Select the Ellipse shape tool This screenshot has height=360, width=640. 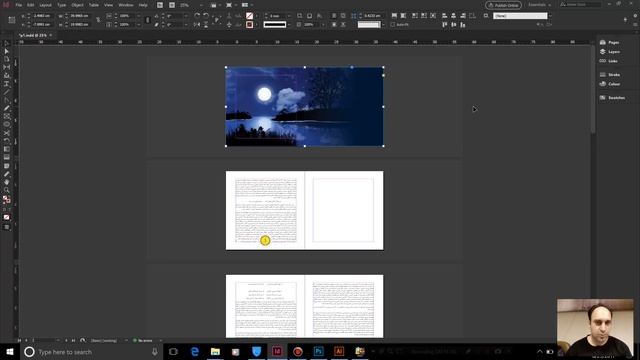(7, 125)
